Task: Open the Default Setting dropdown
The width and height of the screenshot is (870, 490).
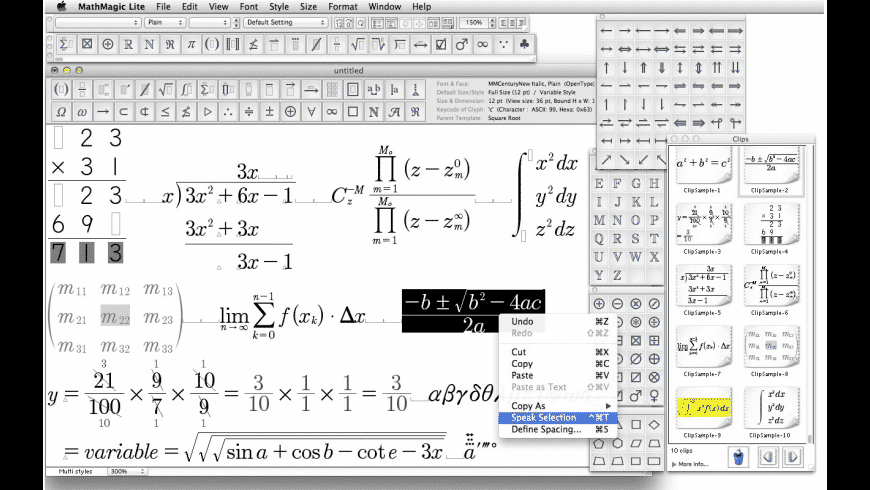Action: click(x=286, y=22)
